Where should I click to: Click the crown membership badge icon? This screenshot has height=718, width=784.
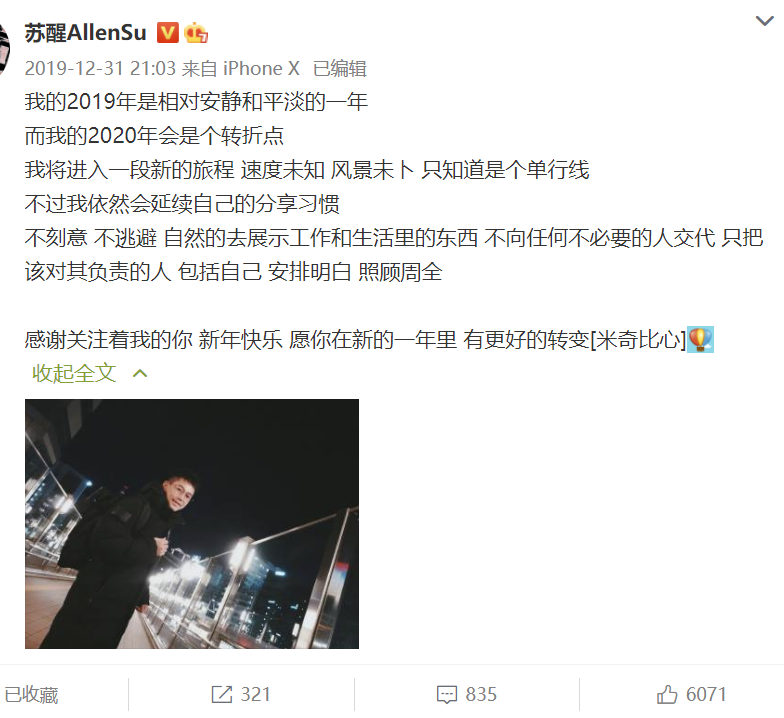[196, 33]
